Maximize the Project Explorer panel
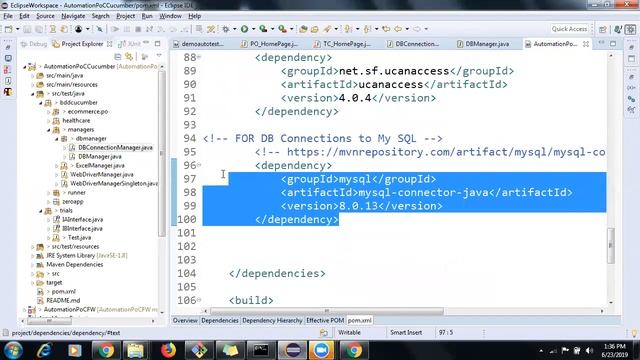 coord(158,43)
